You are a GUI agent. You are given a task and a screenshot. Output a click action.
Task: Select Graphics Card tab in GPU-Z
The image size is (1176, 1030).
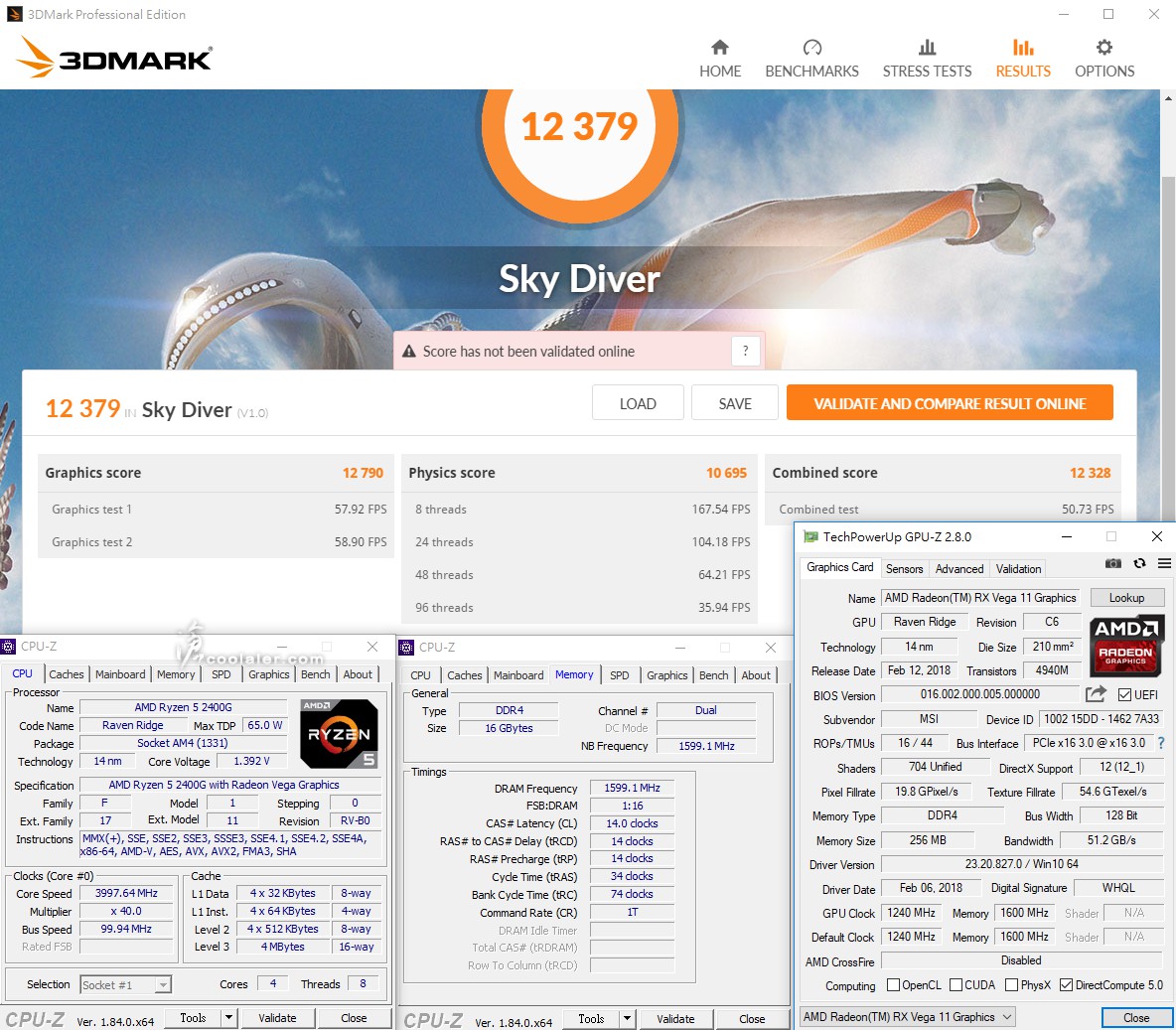tap(840, 567)
